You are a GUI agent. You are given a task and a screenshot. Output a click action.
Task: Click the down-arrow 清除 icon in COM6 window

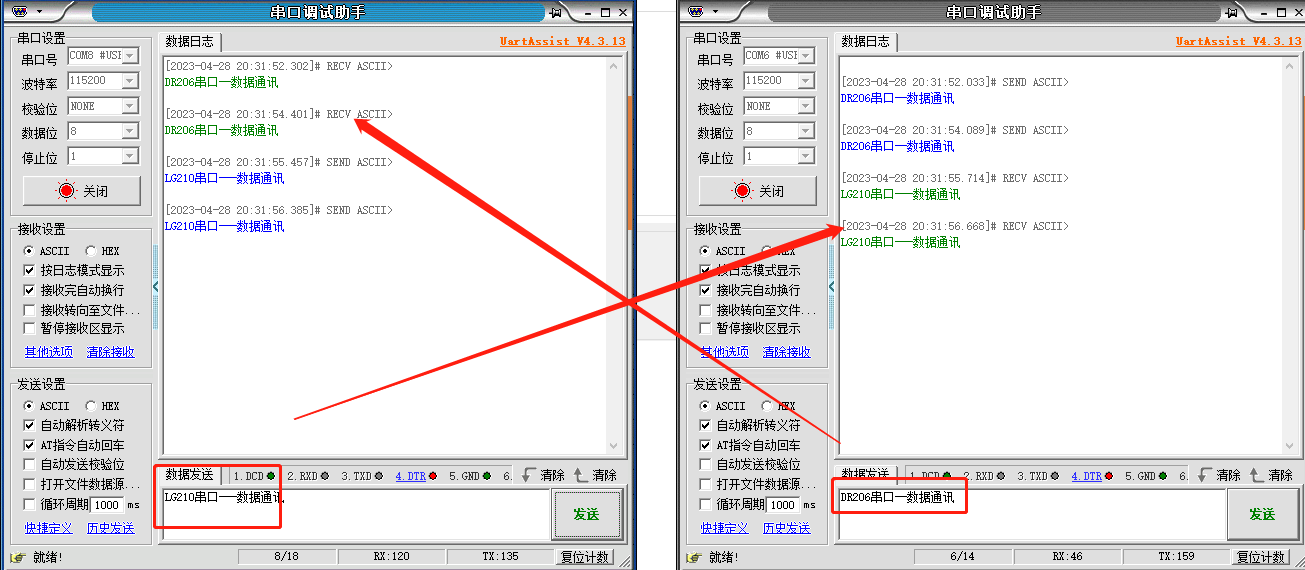pos(1204,475)
